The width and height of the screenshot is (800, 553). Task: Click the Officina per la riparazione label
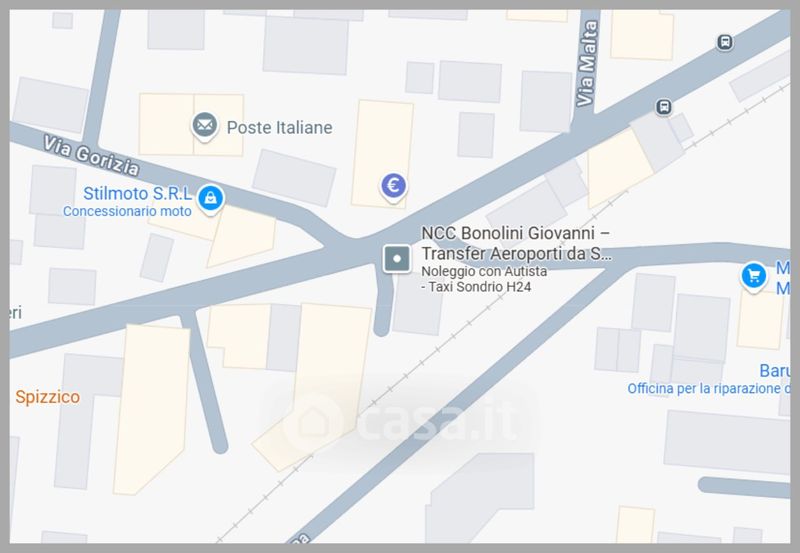pyautogui.click(x=709, y=389)
